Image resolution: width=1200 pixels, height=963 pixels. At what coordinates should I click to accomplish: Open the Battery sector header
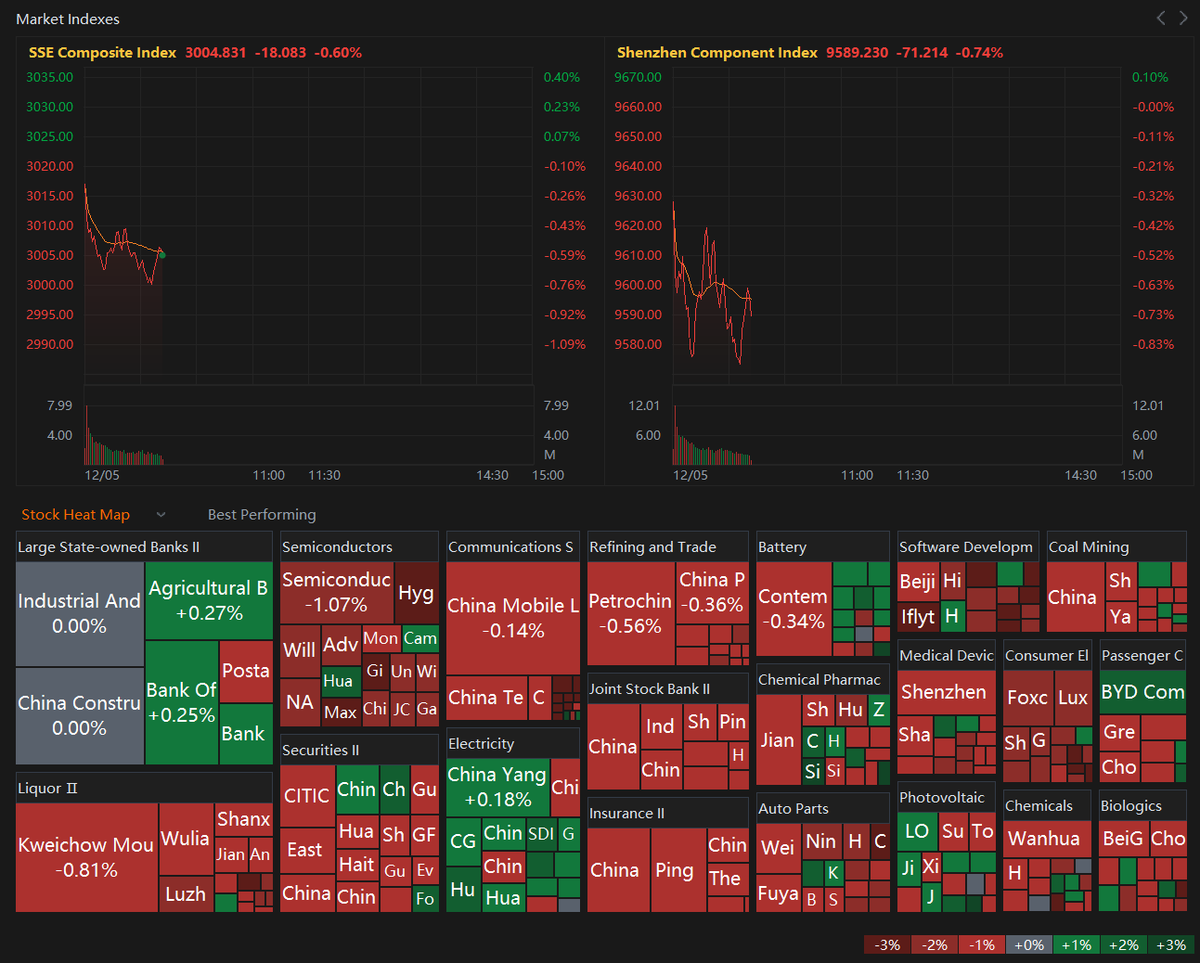822,547
